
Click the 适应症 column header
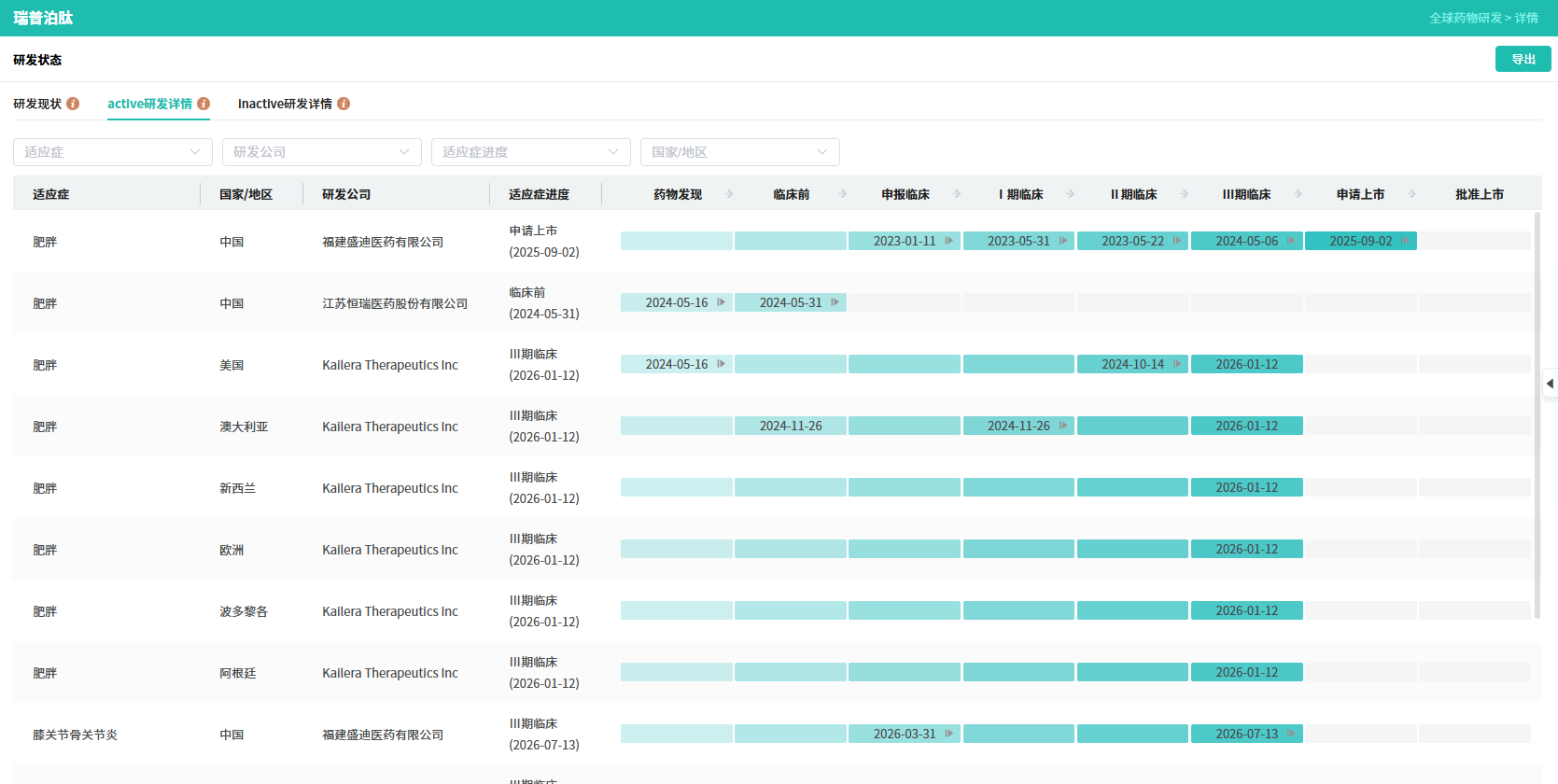tap(51, 194)
